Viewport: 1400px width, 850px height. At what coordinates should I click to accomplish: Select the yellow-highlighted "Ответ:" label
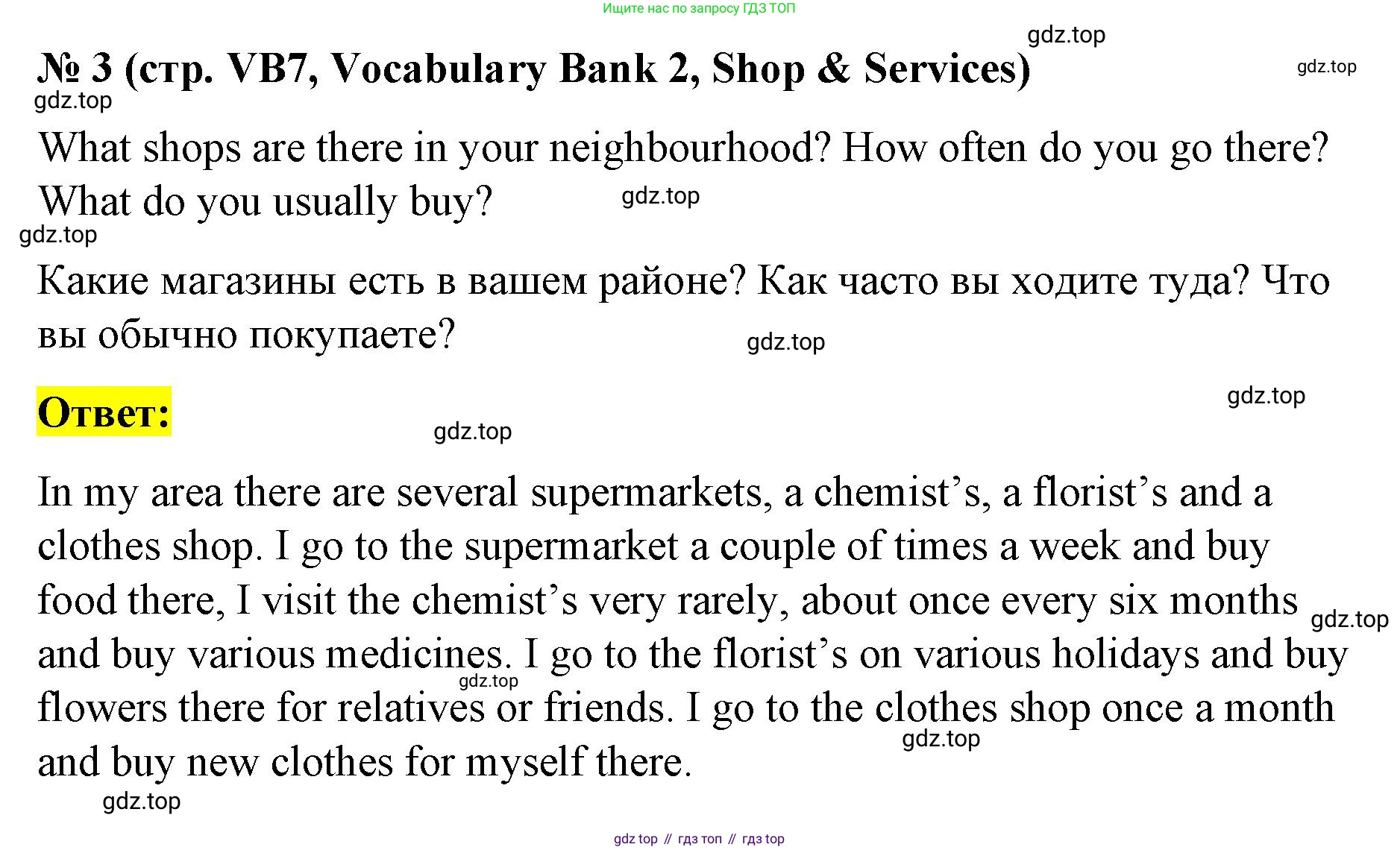[104, 412]
